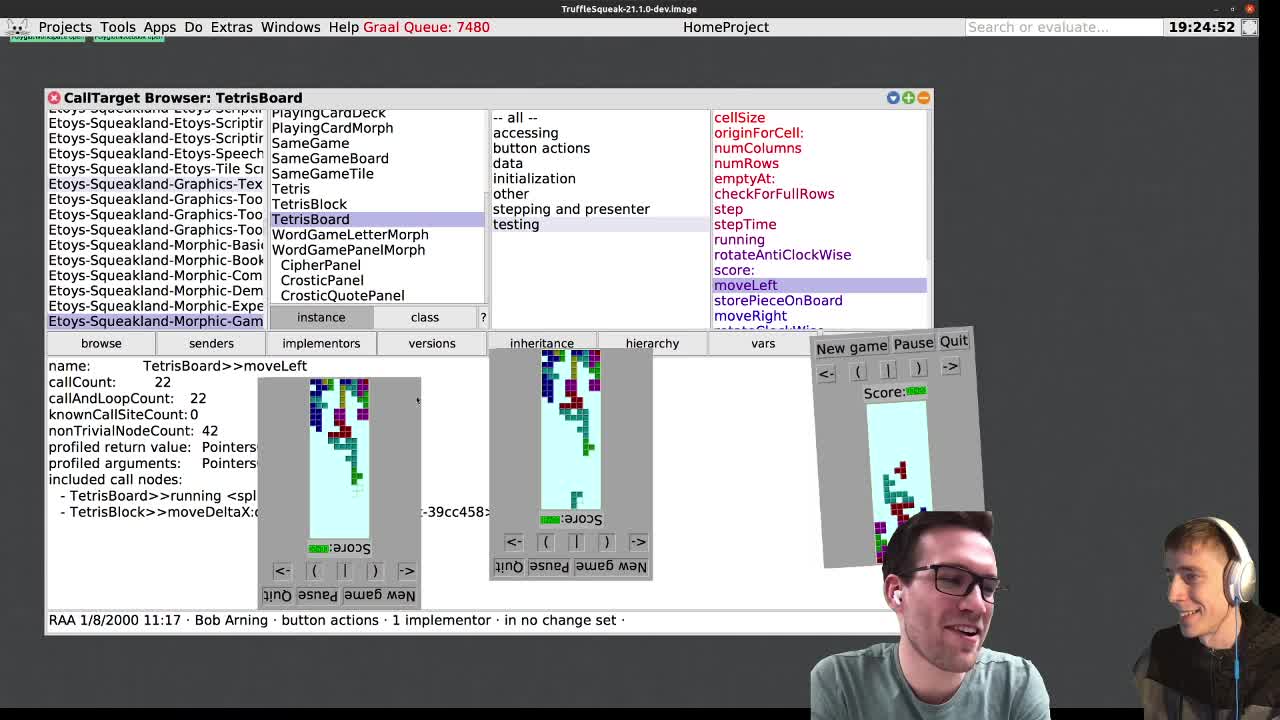The height and width of the screenshot is (720, 1280).
Task: Click the Squeak mouse logo icon
Action: pyautogui.click(x=16, y=27)
